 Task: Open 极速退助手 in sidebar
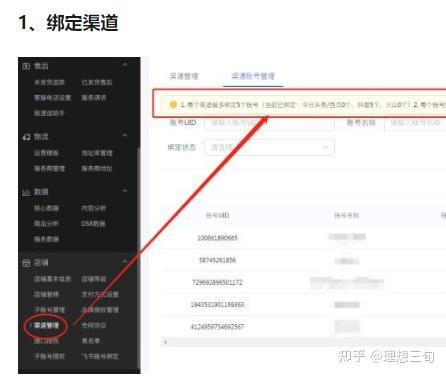click(x=49, y=113)
